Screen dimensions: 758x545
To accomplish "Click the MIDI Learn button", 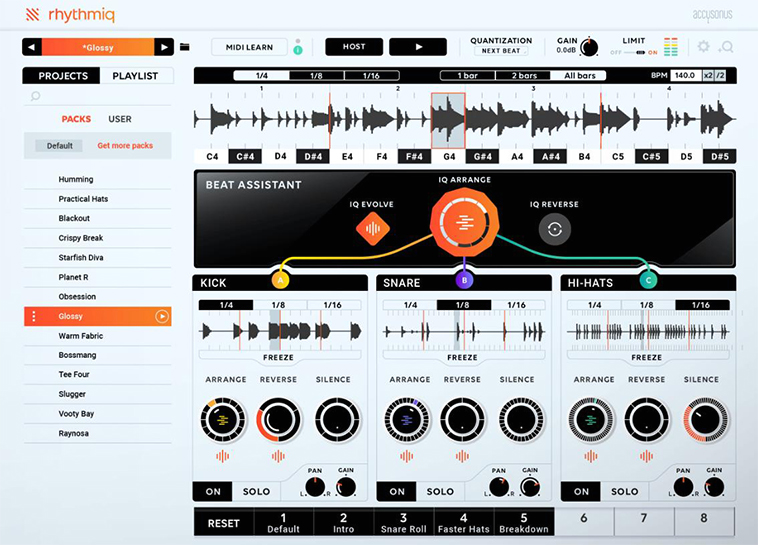I will (x=249, y=47).
